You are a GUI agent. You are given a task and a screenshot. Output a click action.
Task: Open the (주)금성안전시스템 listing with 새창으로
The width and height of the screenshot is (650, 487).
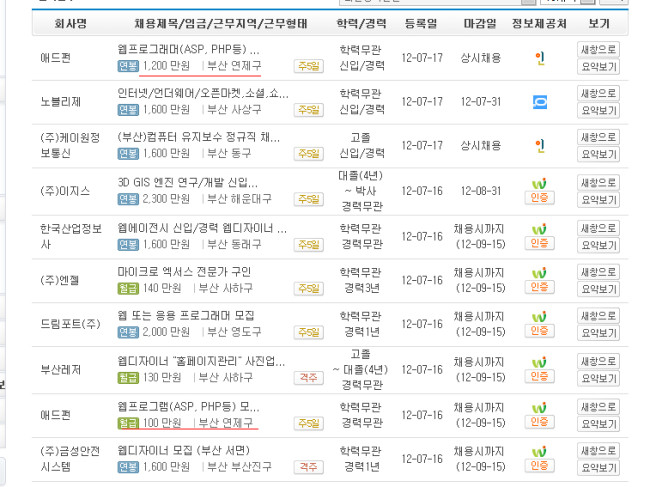coord(598,451)
